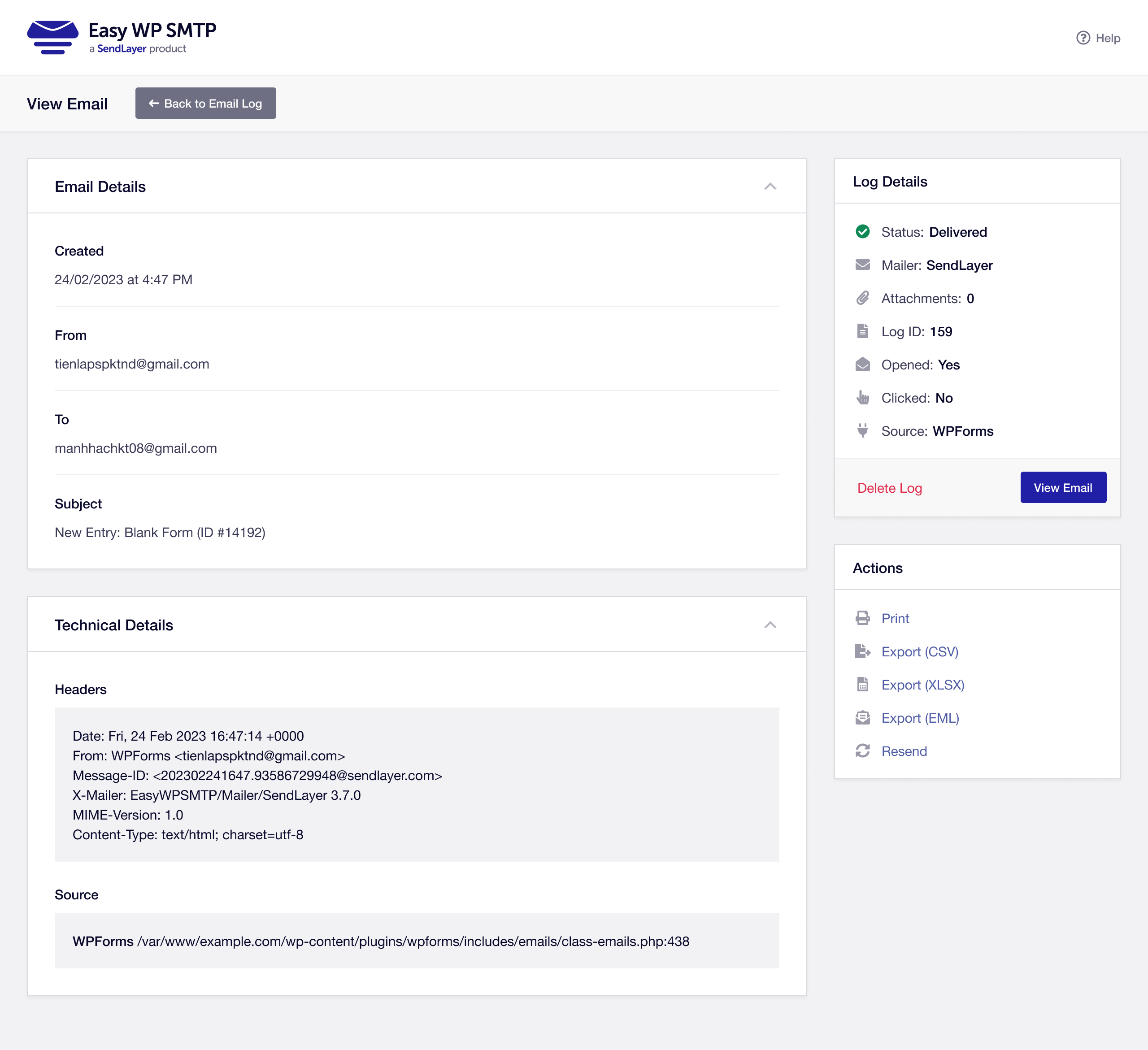The width and height of the screenshot is (1148, 1050).
Task: Click the green Delivered status checkmark
Action: [x=862, y=232]
